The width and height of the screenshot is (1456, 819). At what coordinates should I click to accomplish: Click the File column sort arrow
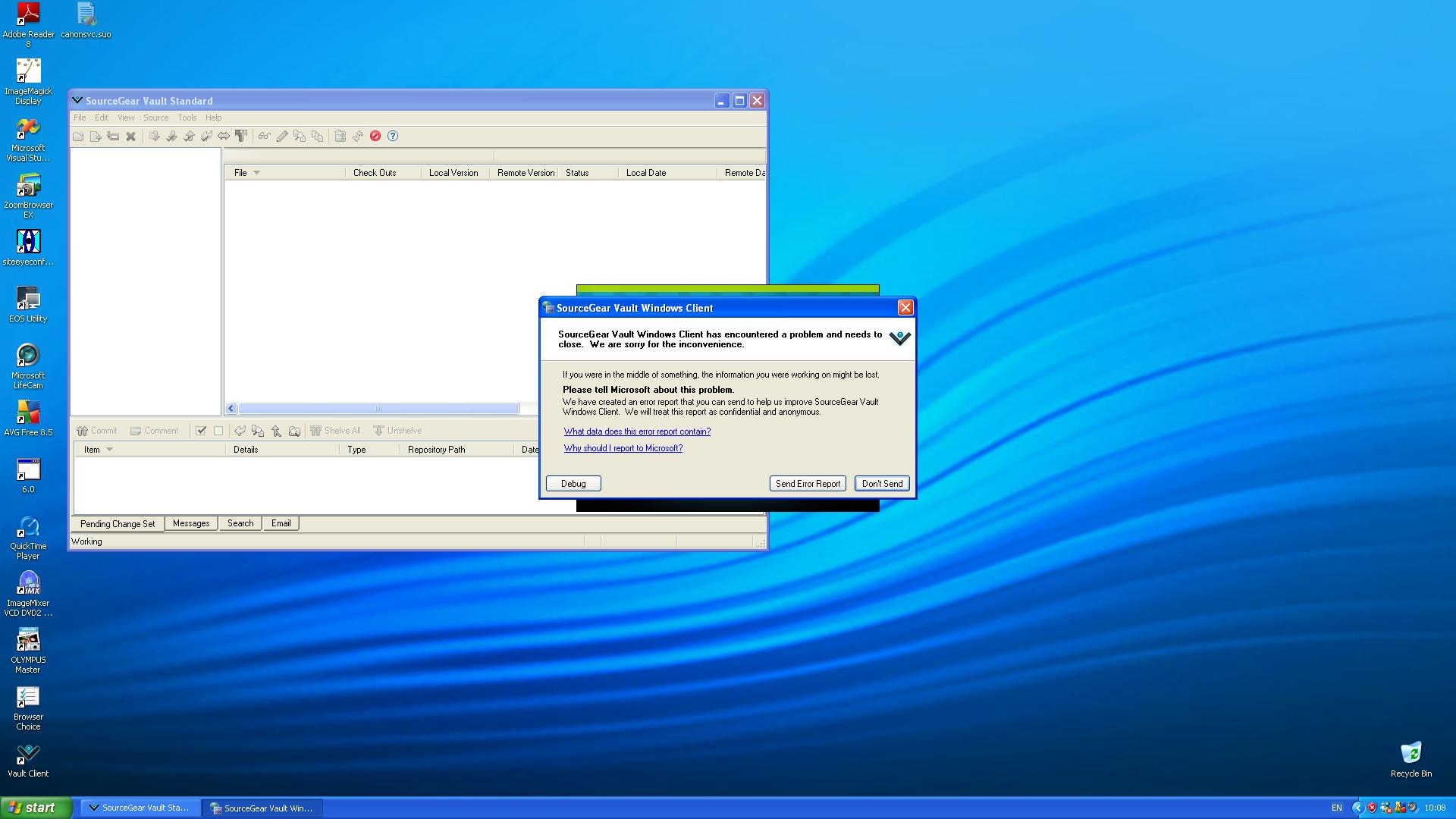[257, 173]
